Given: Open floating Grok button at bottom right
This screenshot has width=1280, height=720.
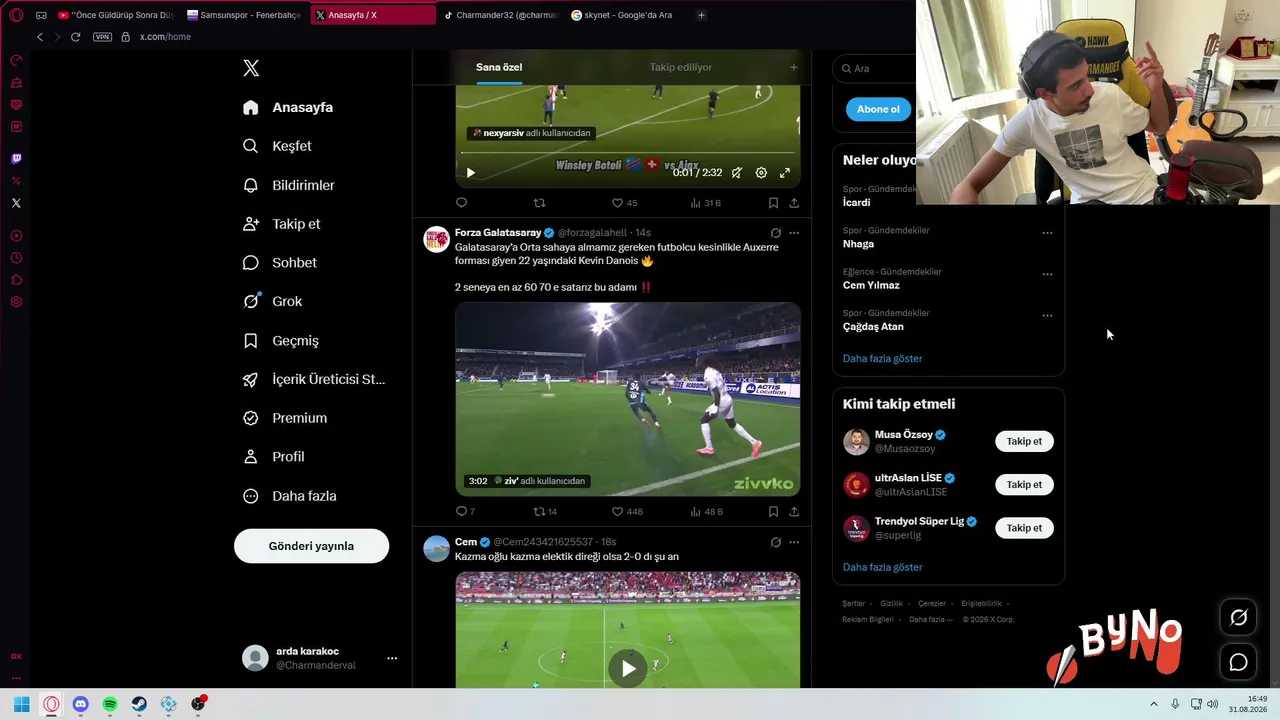Looking at the screenshot, I should (x=1238, y=618).
